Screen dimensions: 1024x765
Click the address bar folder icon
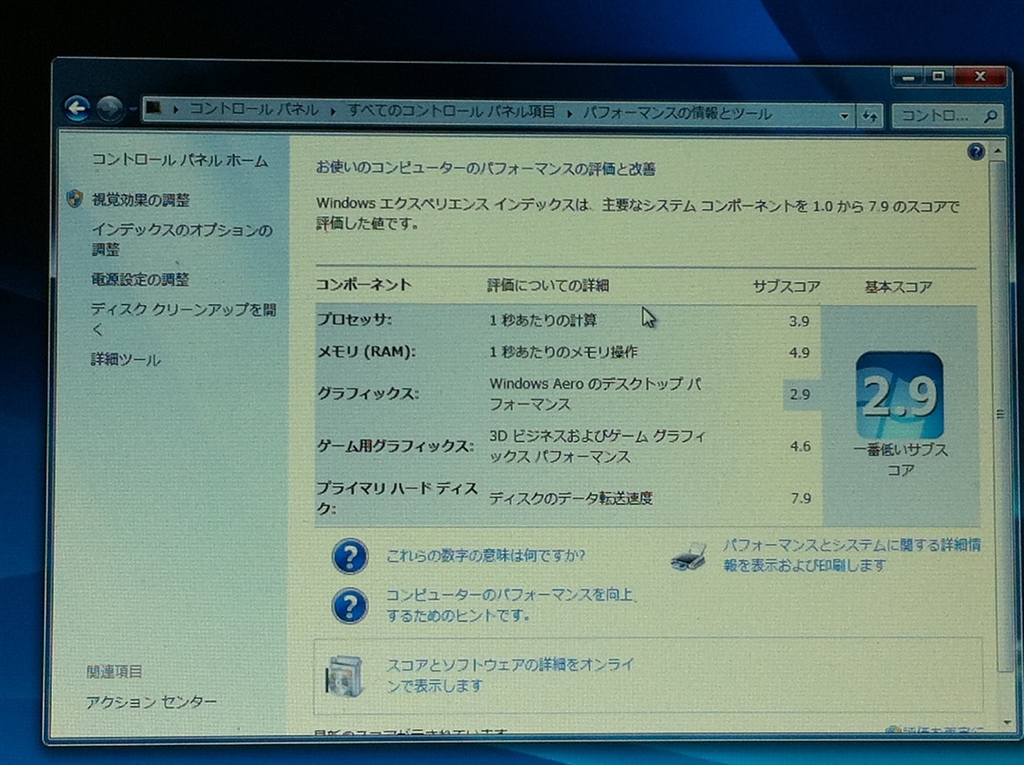tap(154, 108)
